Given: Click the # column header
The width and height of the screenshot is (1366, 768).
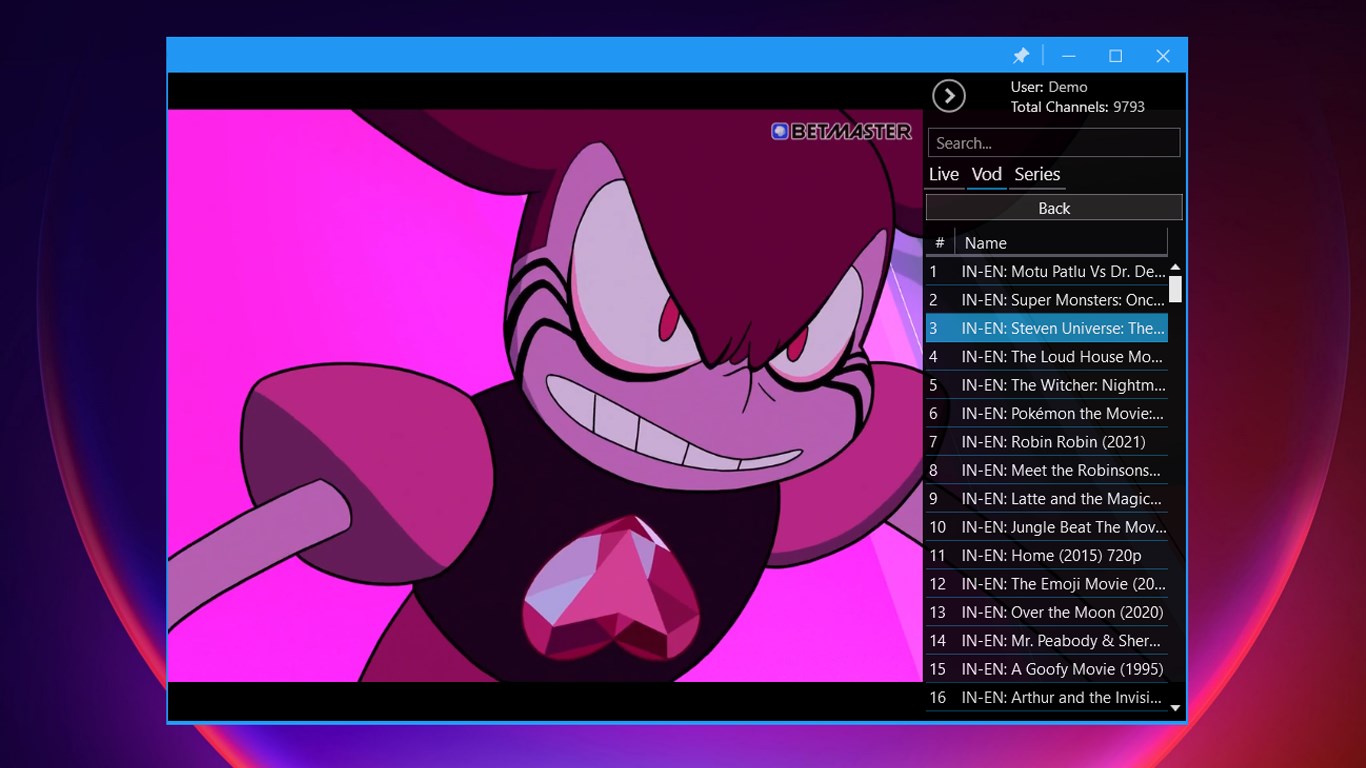Looking at the screenshot, I should [940, 242].
